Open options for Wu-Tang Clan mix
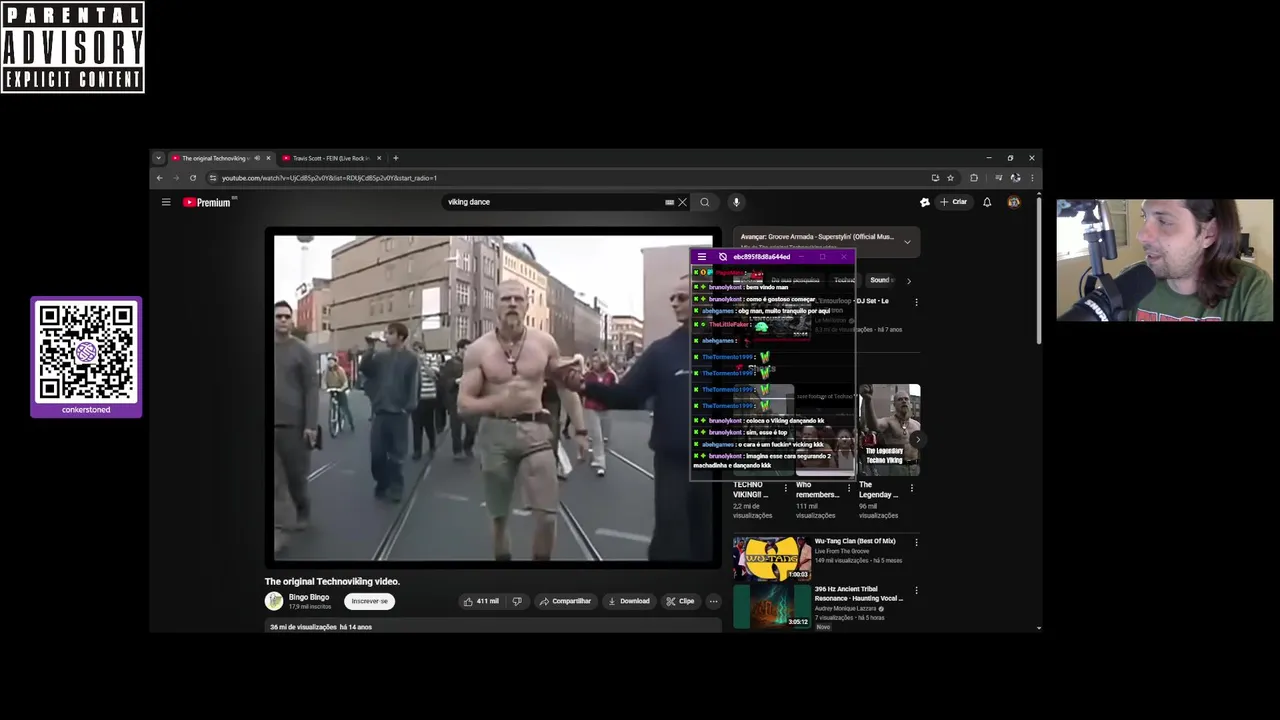This screenshot has height=720, width=1280. pyautogui.click(x=916, y=542)
